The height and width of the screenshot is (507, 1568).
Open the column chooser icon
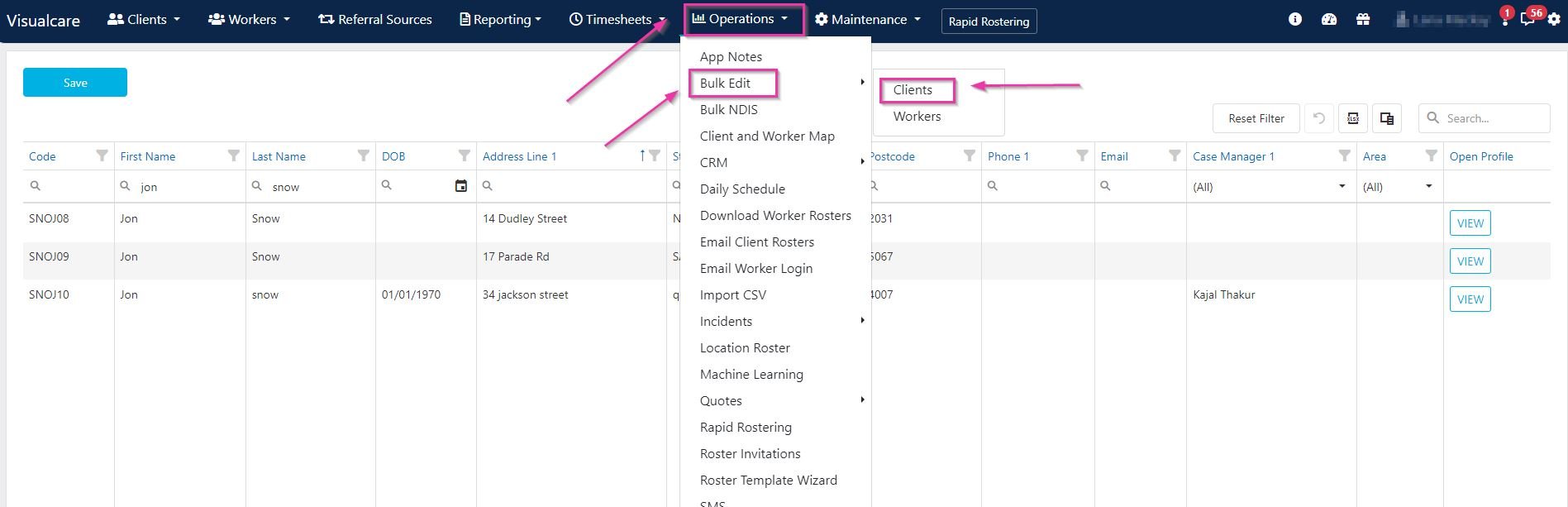pyautogui.click(x=1387, y=118)
